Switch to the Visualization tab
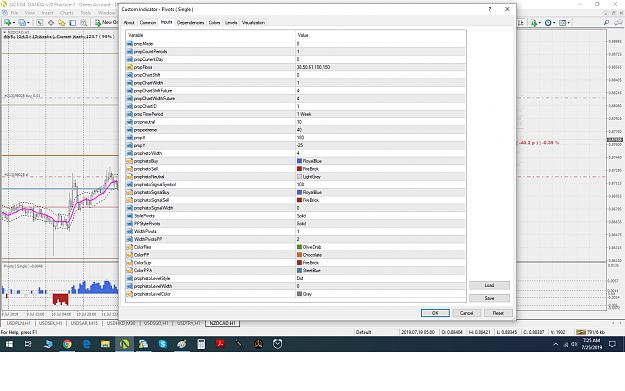The height and width of the screenshot is (391, 625). 254,23
